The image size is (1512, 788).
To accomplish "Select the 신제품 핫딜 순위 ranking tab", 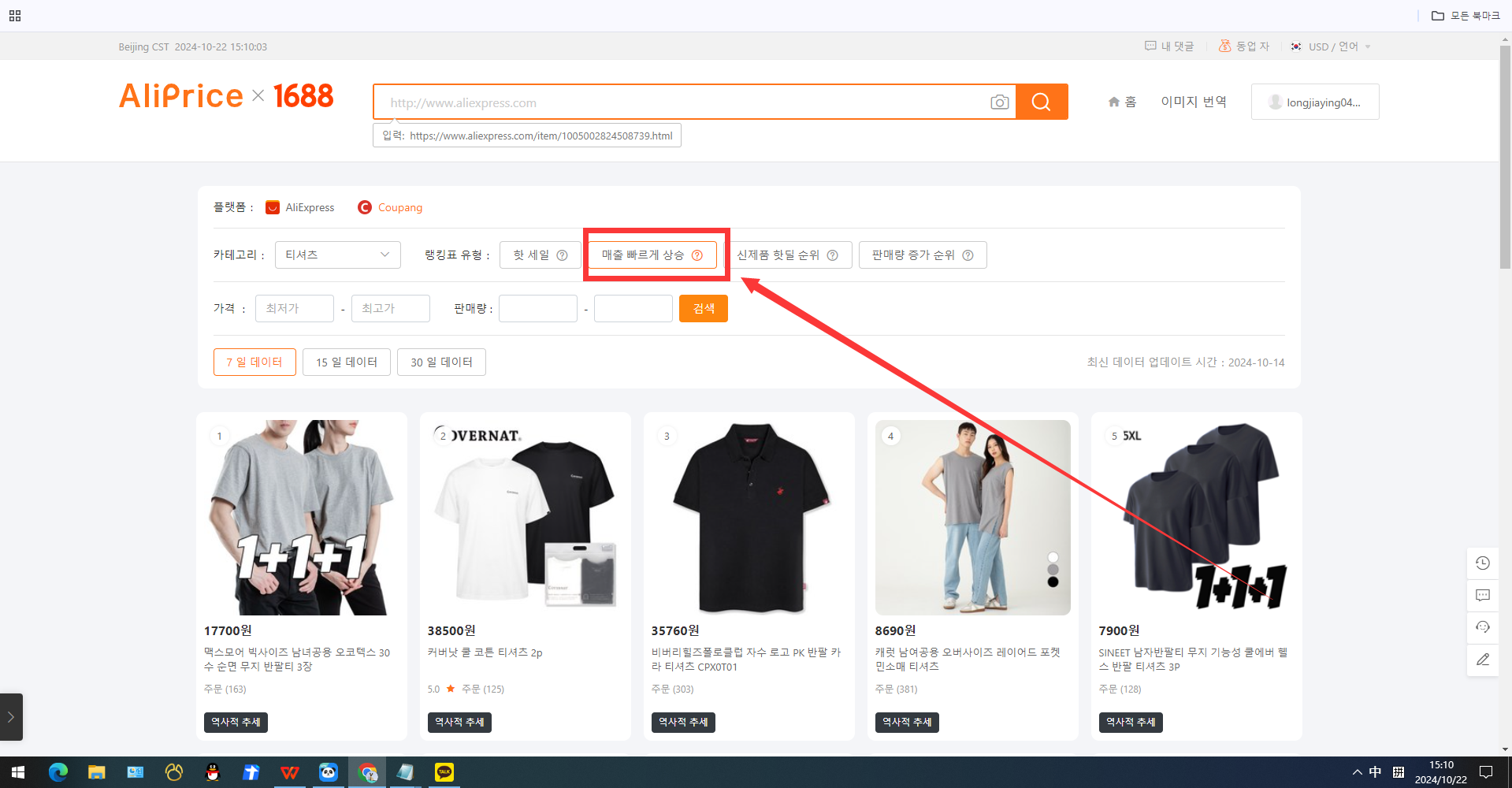I will pos(787,255).
